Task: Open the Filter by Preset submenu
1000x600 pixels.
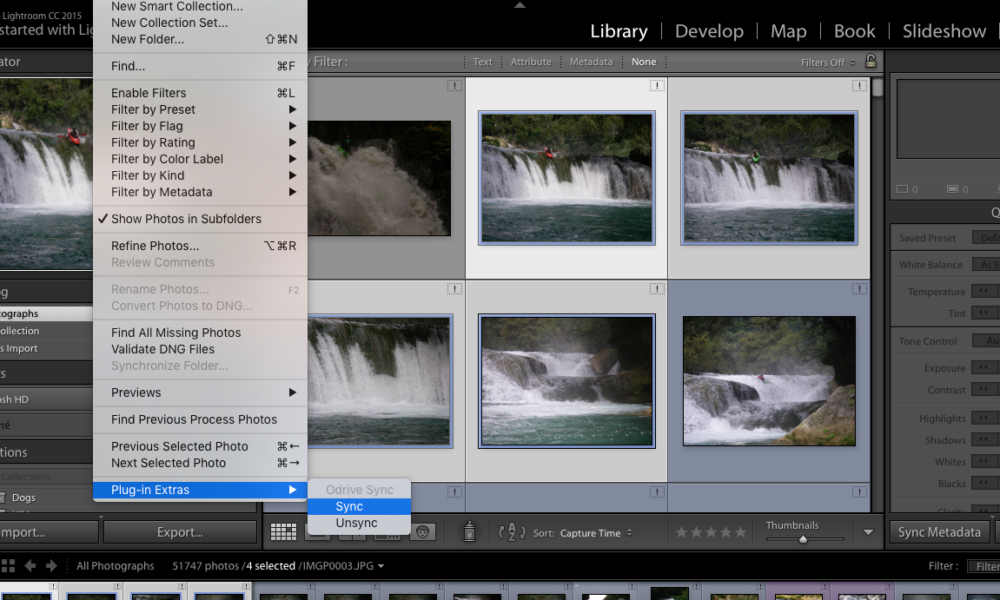Action: point(200,110)
